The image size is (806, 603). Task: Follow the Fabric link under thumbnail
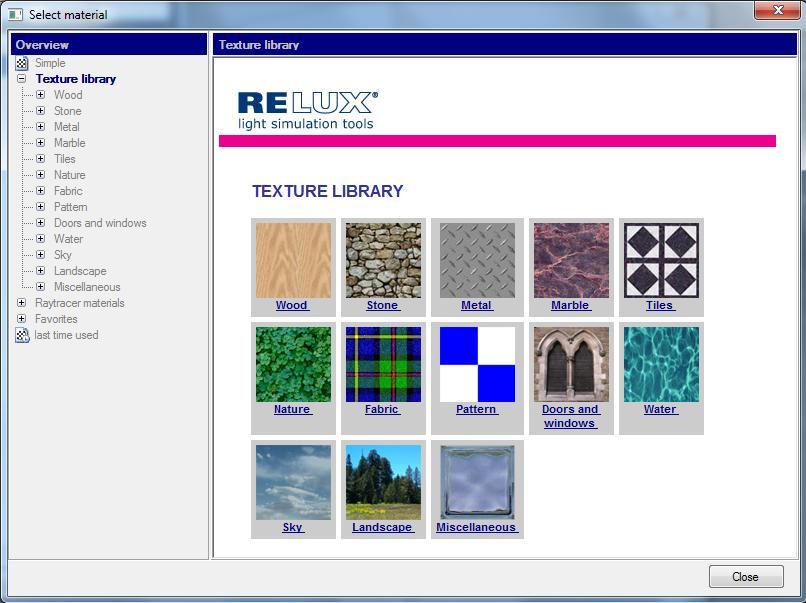click(382, 409)
